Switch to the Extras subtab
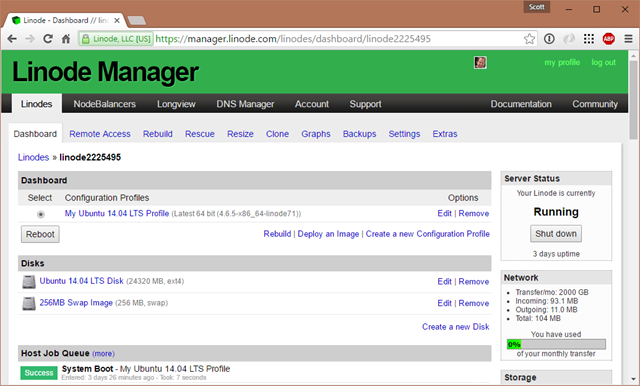Viewport: 640px width, 386px height. tap(445, 134)
